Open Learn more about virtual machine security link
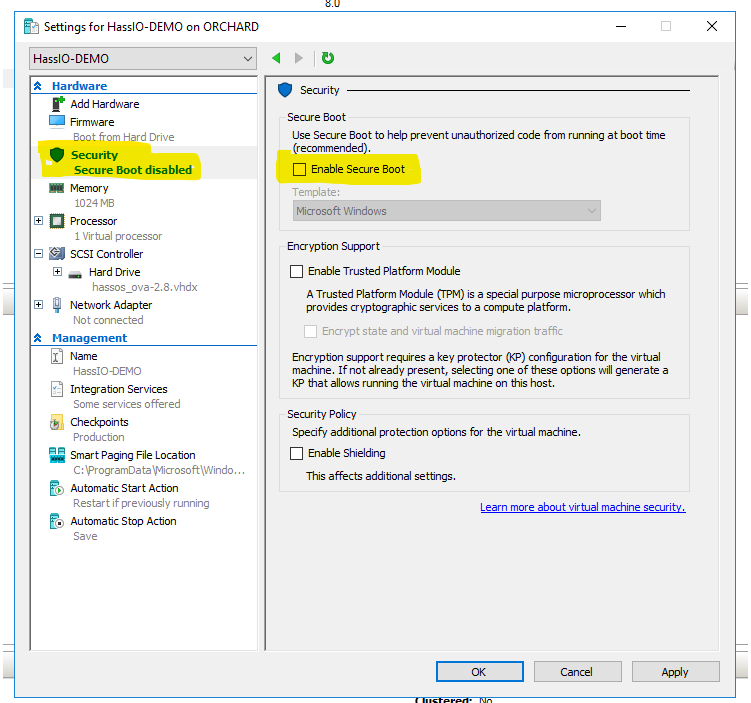The height and width of the screenshot is (703, 751). (x=582, y=507)
